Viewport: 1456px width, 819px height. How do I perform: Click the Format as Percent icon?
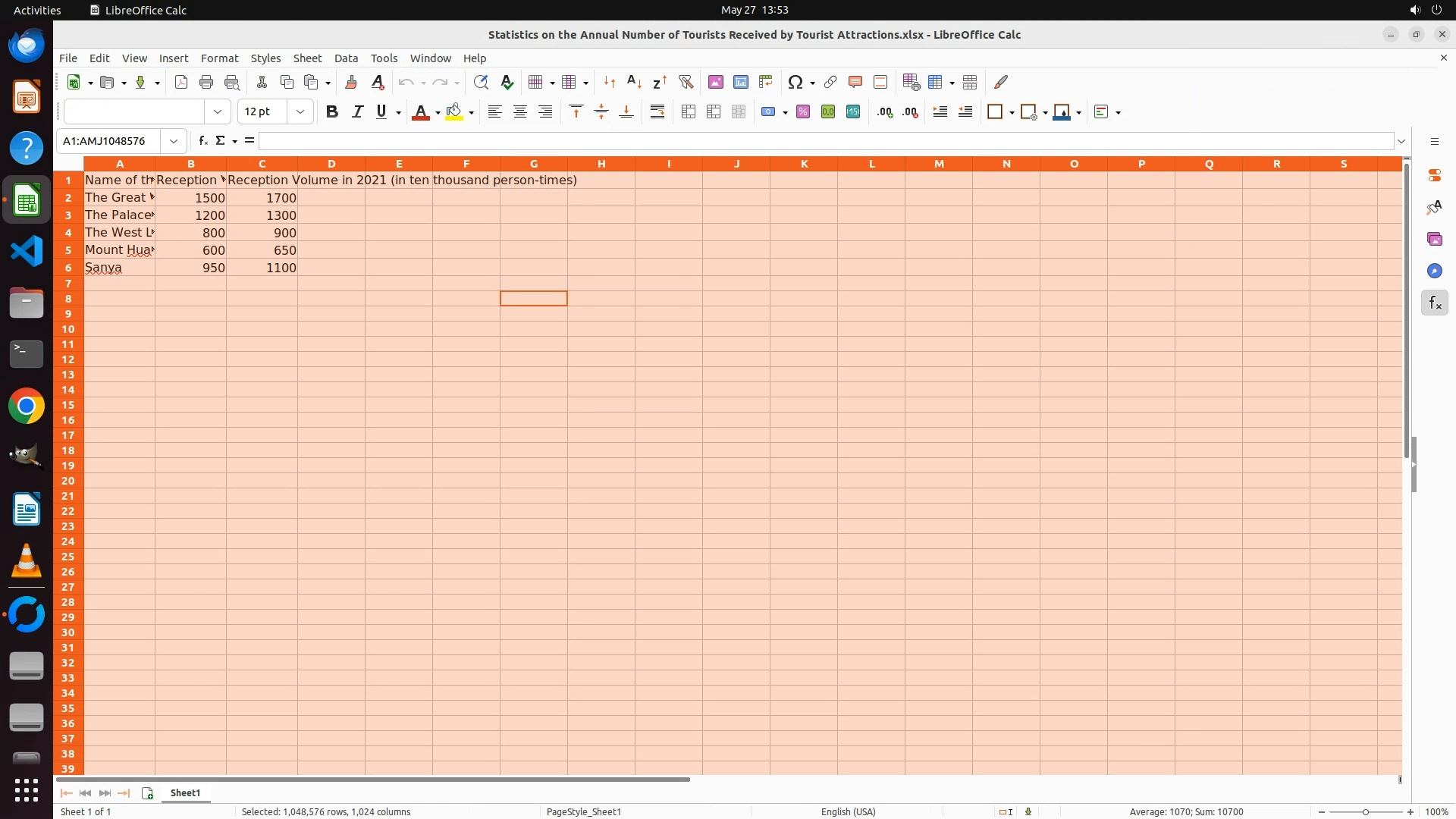click(803, 111)
